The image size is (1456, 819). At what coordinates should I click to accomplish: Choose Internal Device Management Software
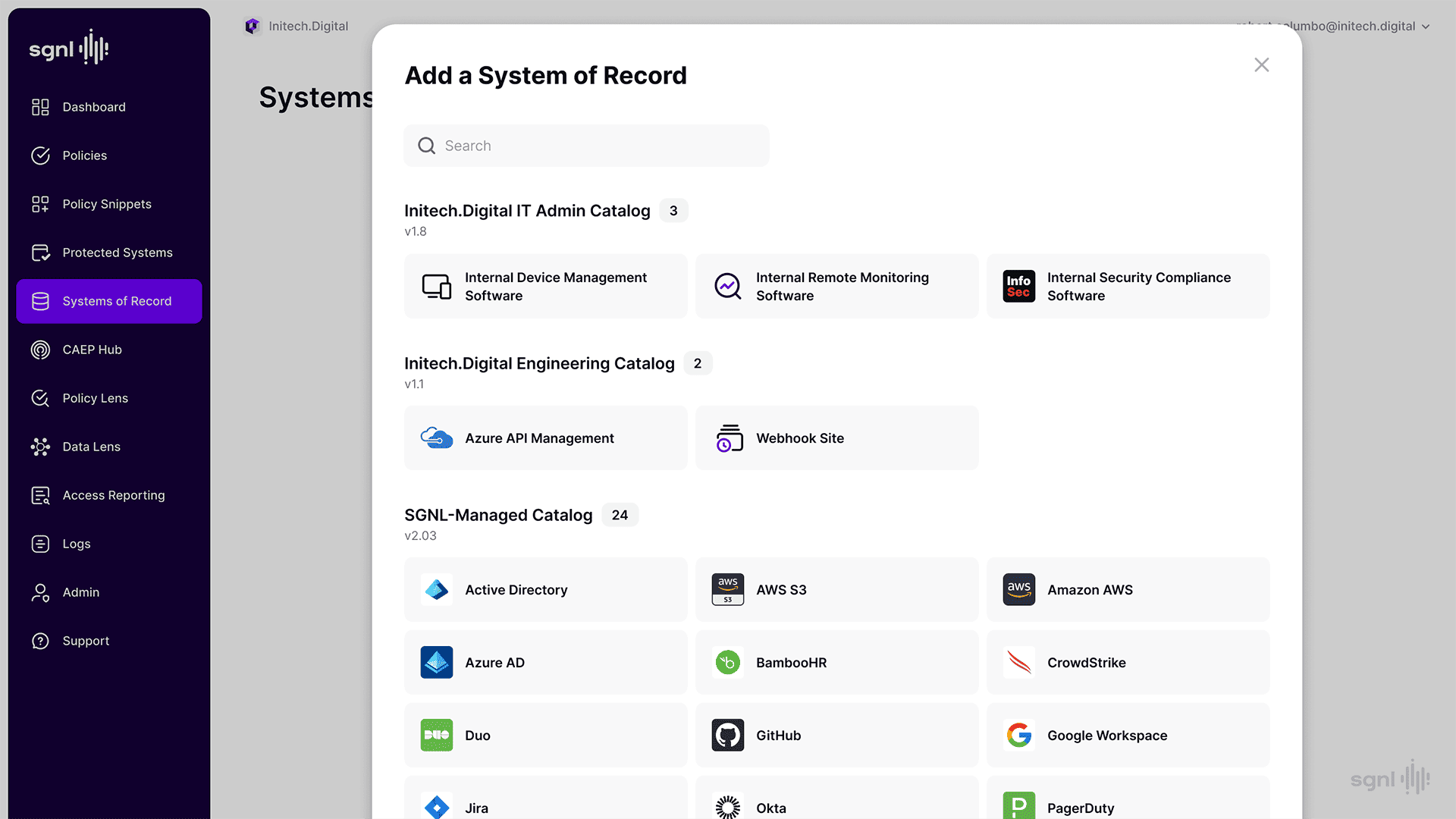point(545,286)
